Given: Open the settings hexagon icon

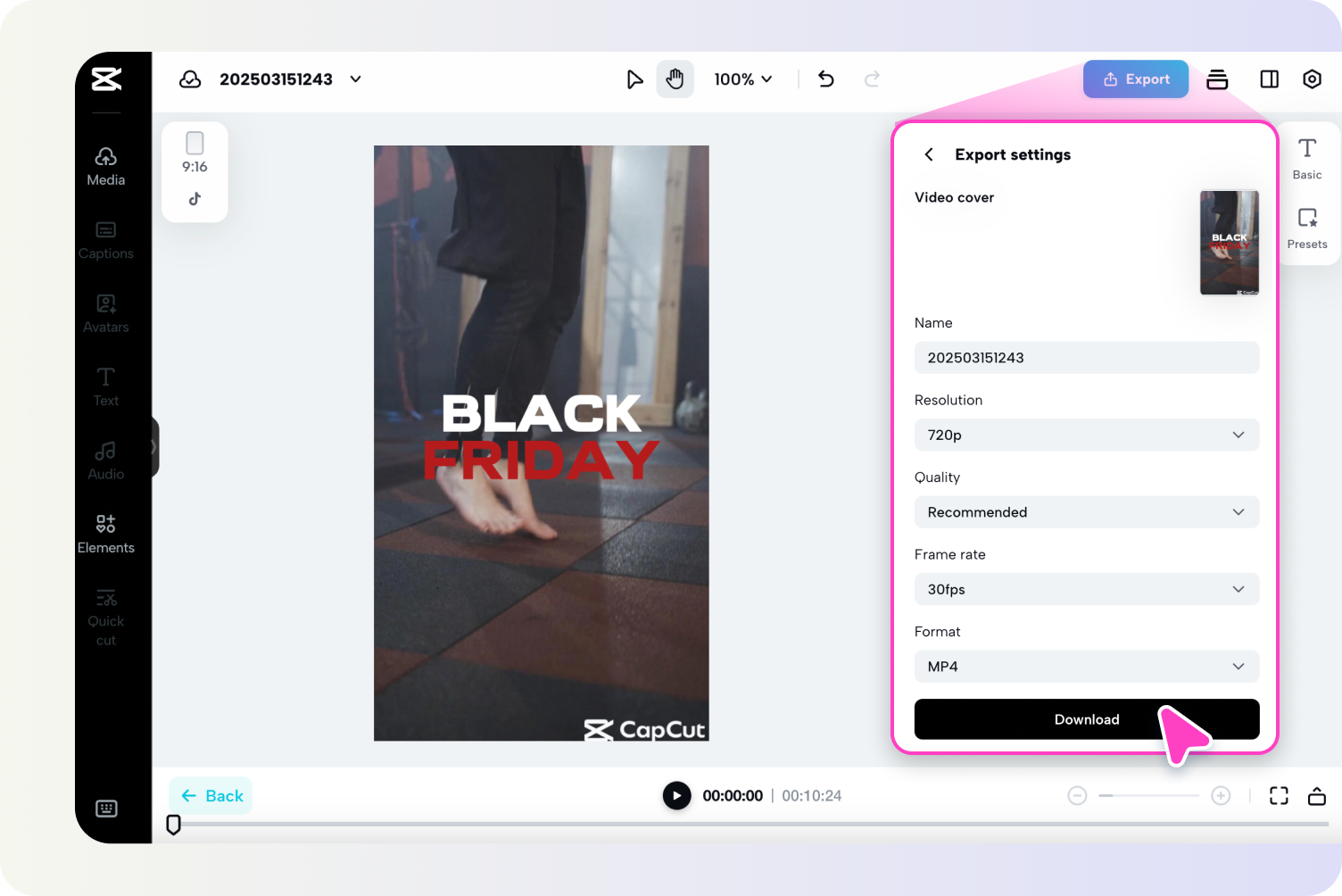Looking at the screenshot, I should pyautogui.click(x=1312, y=79).
